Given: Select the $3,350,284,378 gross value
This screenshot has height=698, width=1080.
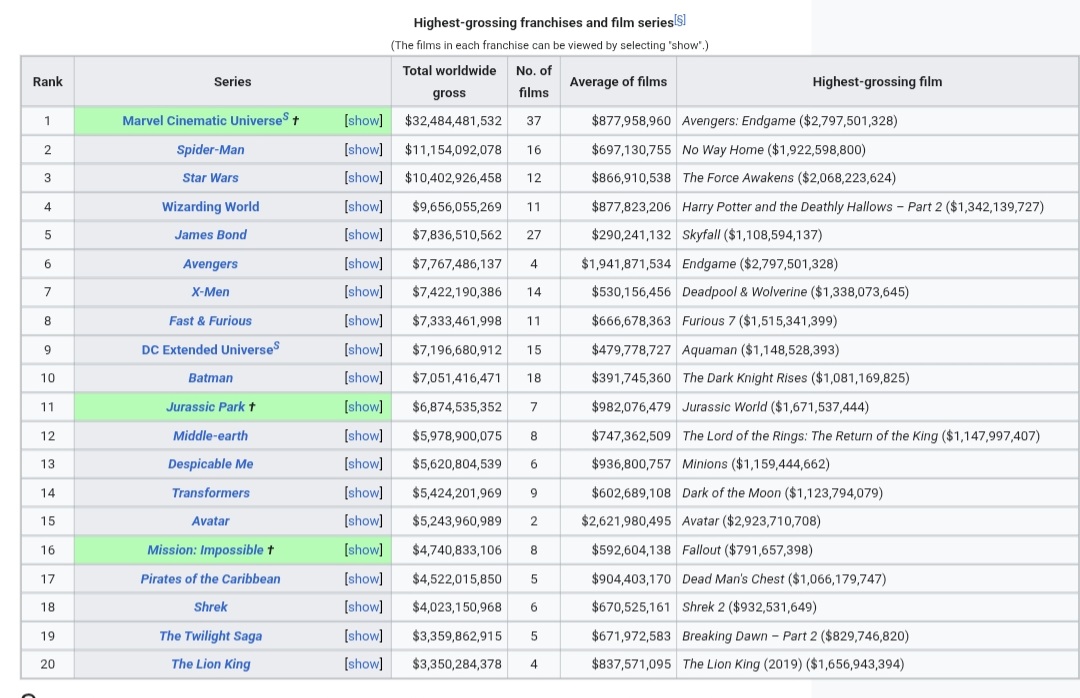Looking at the screenshot, I should pos(457,665).
